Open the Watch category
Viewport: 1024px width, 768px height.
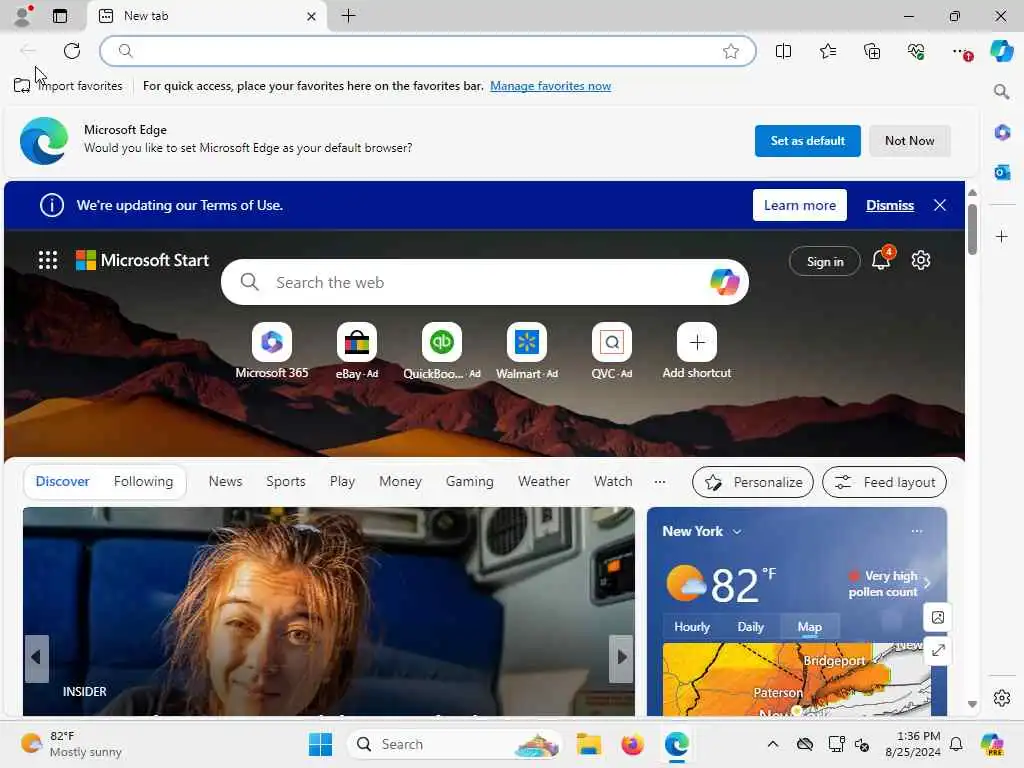[613, 481]
